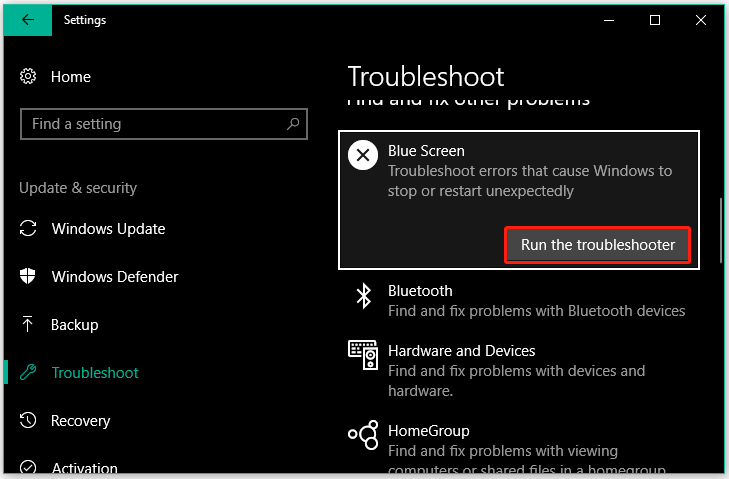Click the back arrow in Settings
This screenshot has height=479, width=729.
[x=28, y=20]
